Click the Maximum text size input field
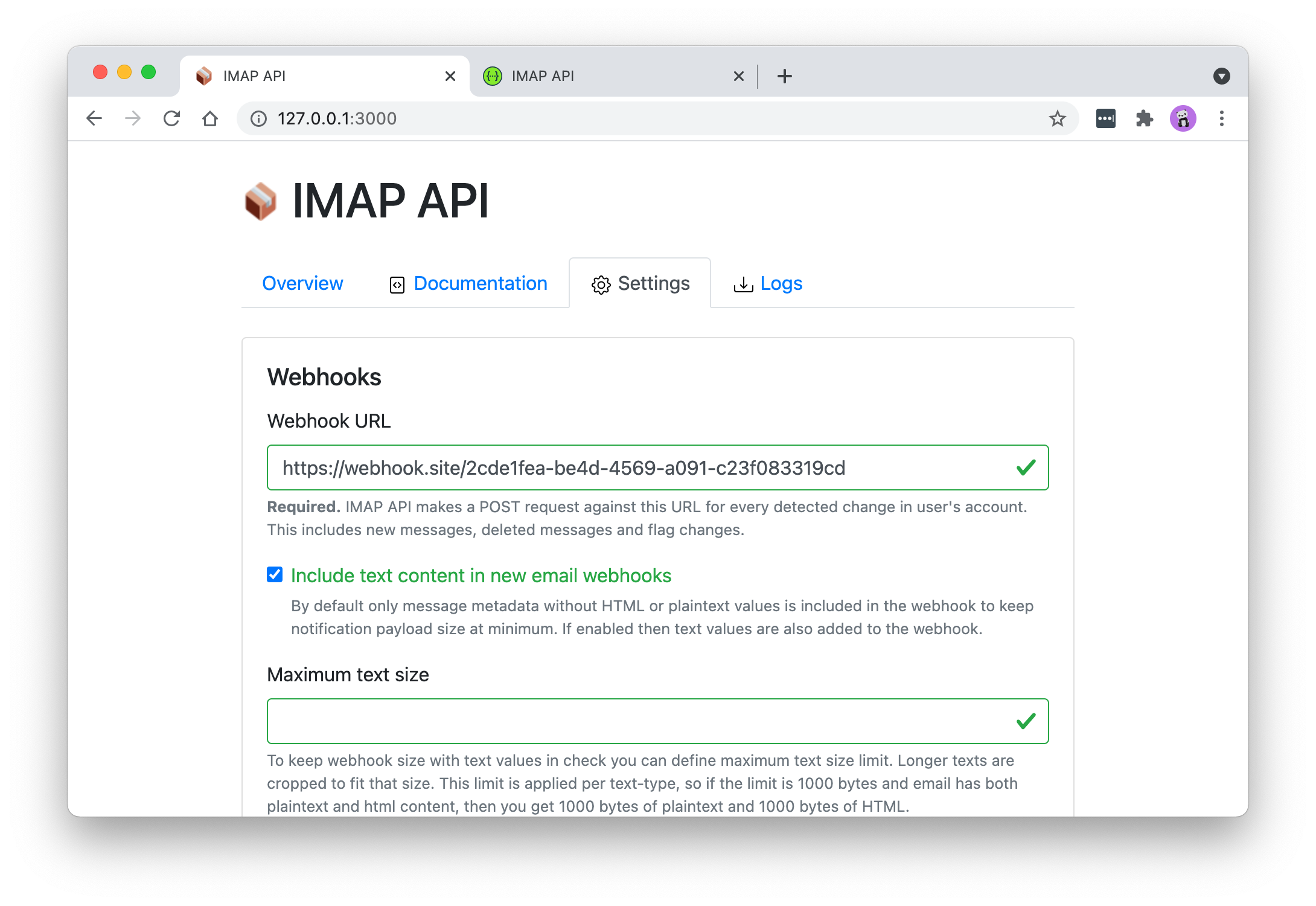 604,721
